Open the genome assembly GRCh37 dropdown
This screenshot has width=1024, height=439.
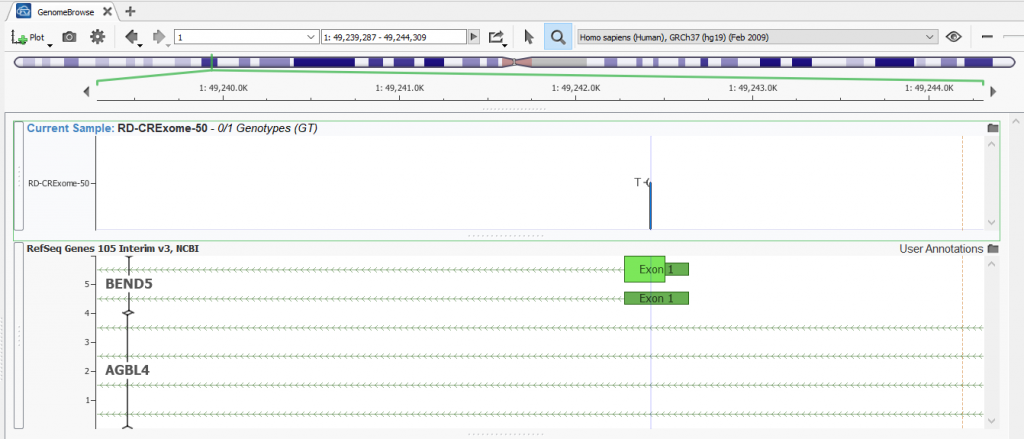click(x=756, y=37)
